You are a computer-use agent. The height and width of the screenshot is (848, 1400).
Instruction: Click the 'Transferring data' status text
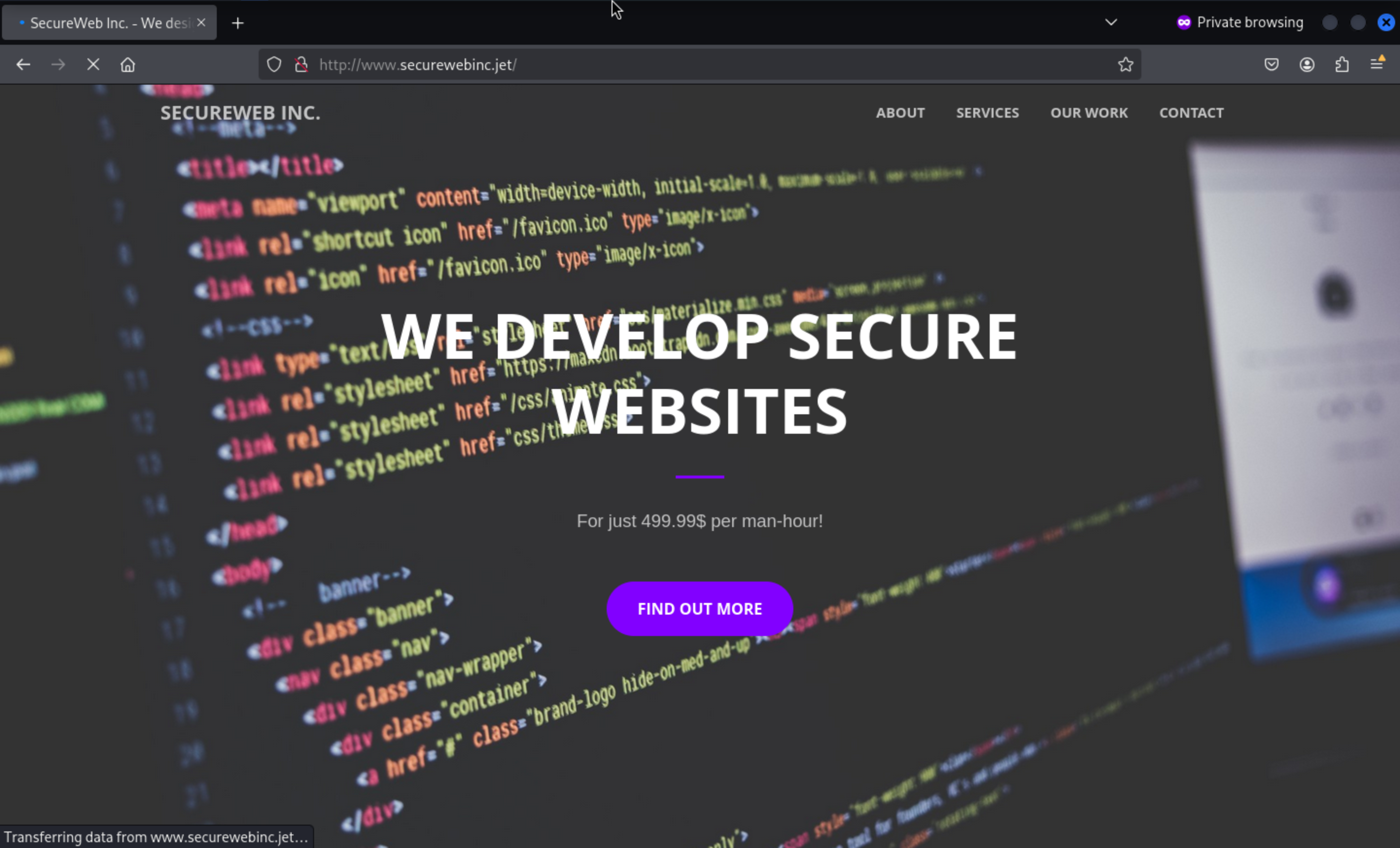pos(156,837)
